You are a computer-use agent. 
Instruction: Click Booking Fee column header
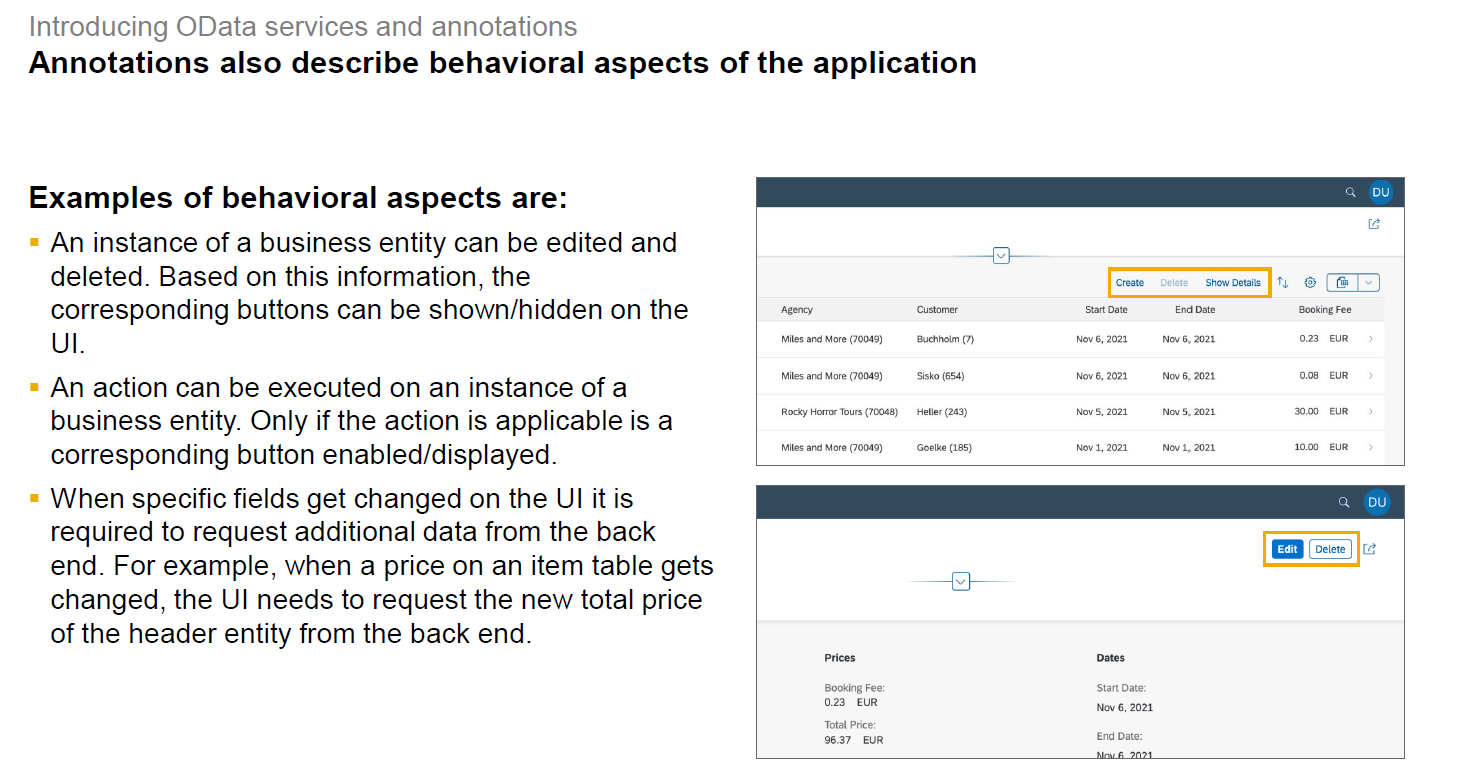click(x=1325, y=310)
